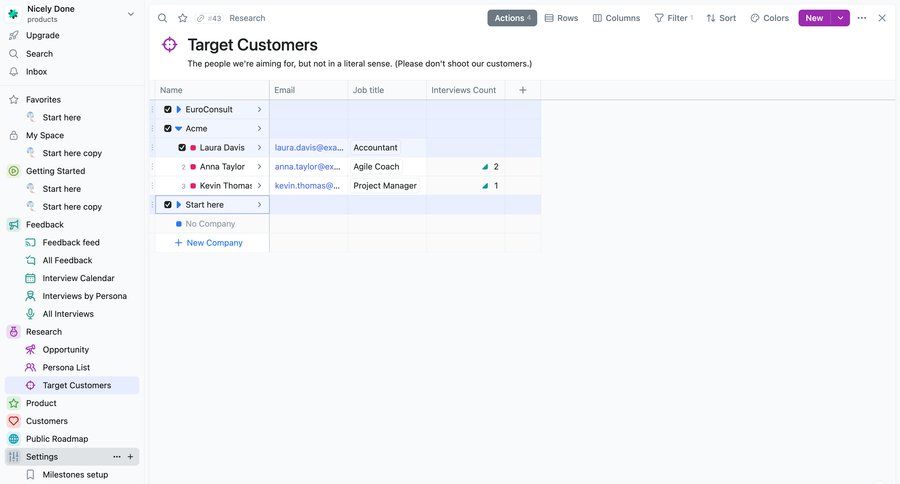
Task: Open EuroConsult record via chevron
Action: pos(259,109)
